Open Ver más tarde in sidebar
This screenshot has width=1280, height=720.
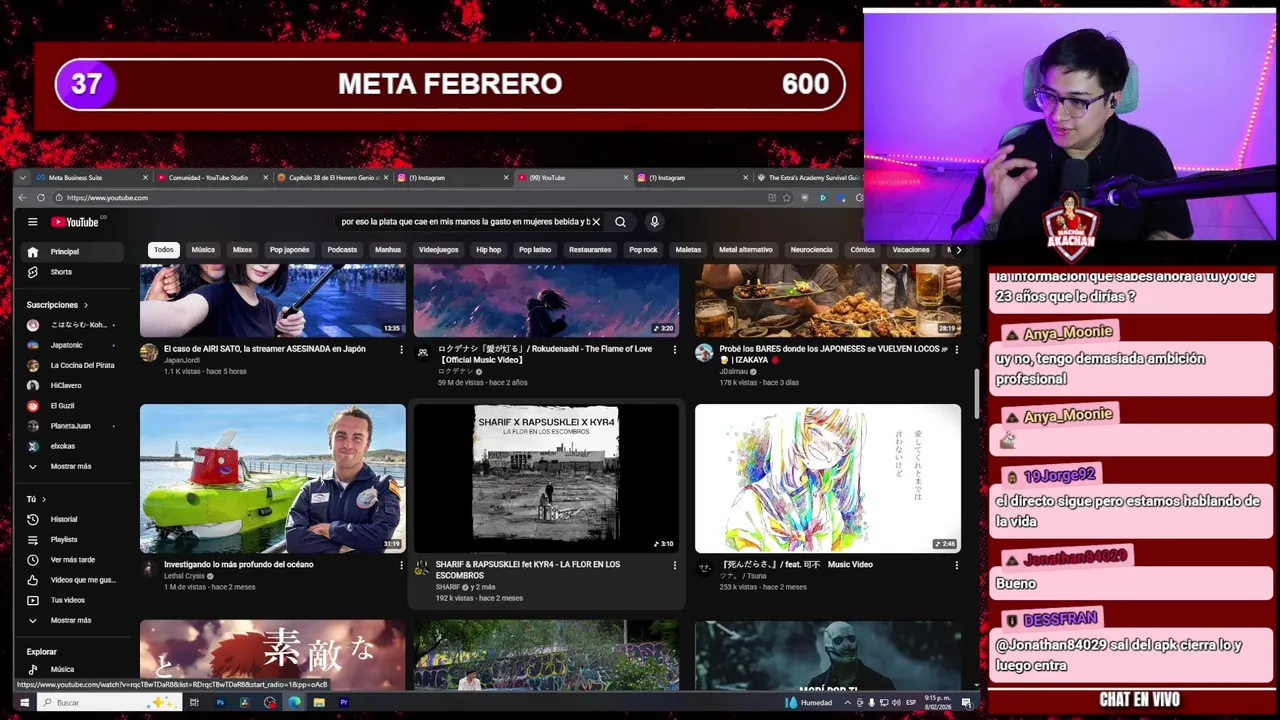72,560
